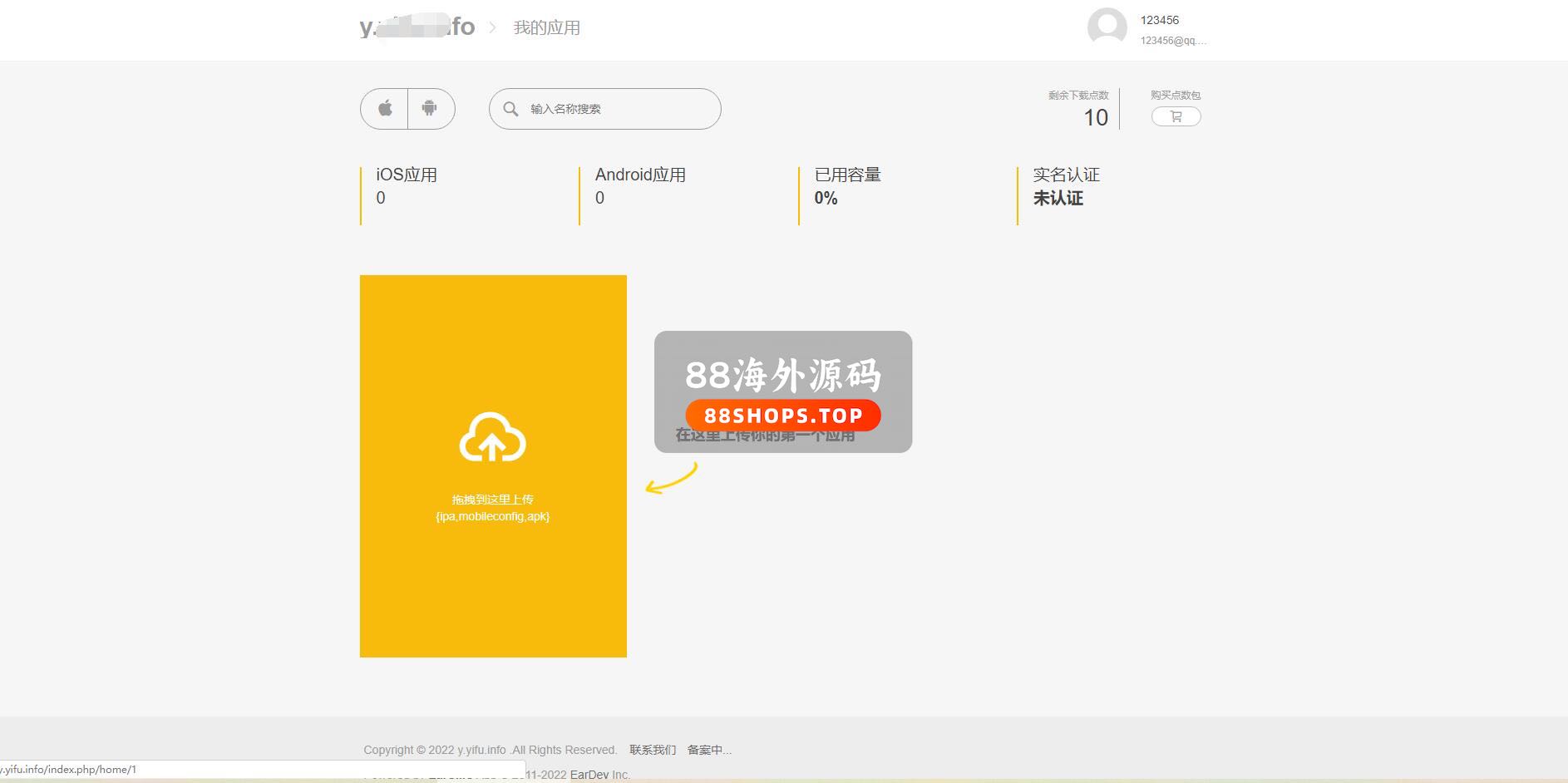This screenshot has width=1568, height=783.
Task: Click the 123456@qq email text
Action: point(1172,41)
